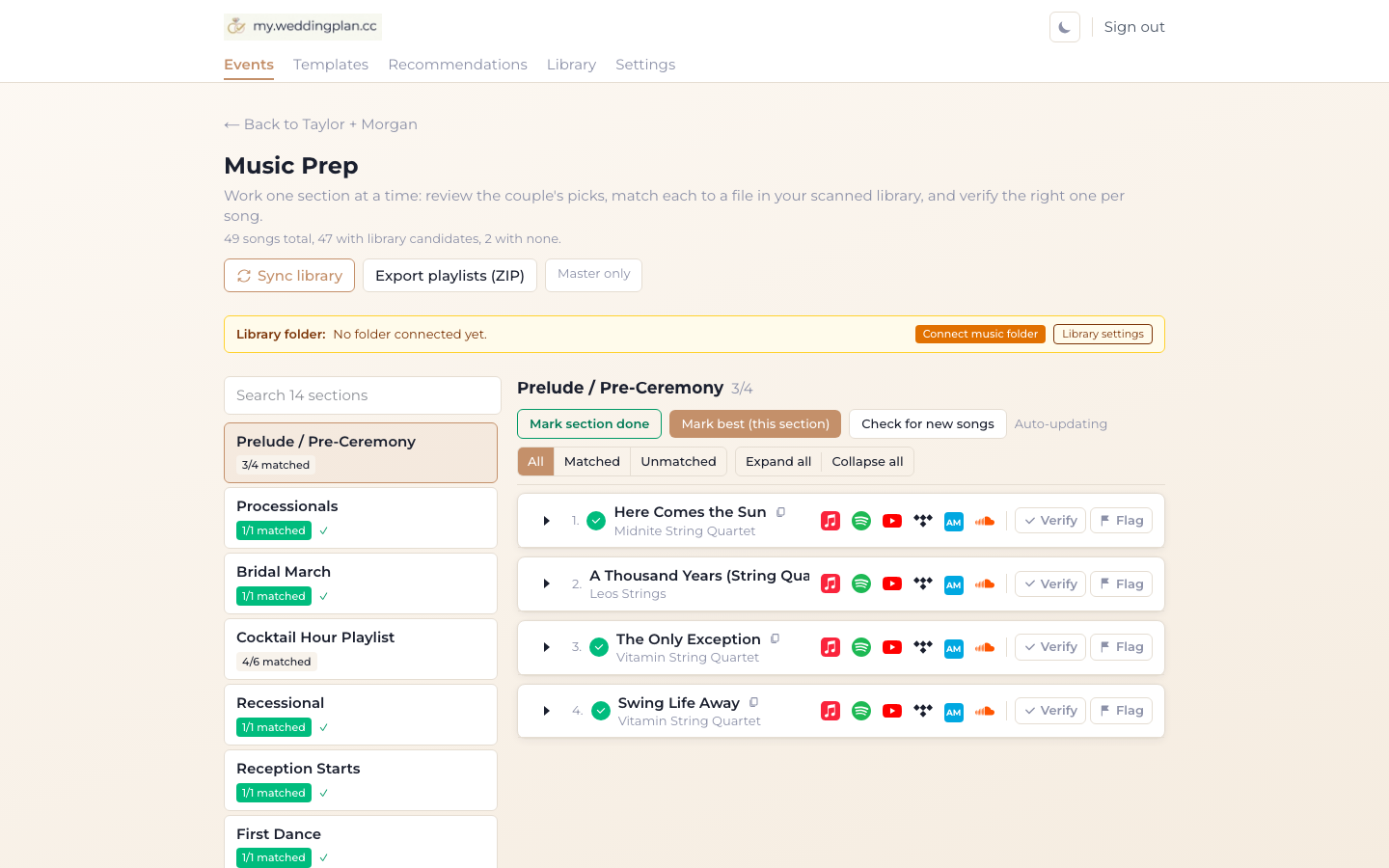Filter songs to Unmatched only
This screenshot has width=1389, height=868.
coord(678,461)
